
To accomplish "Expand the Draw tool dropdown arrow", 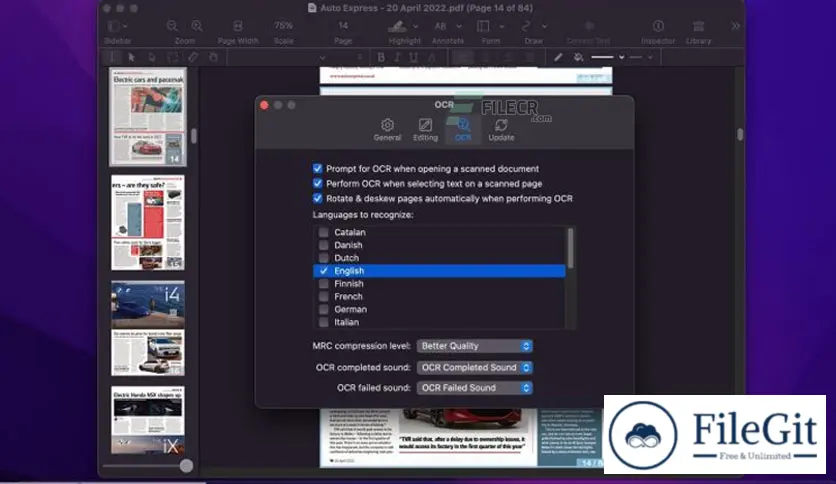I will (544, 26).
